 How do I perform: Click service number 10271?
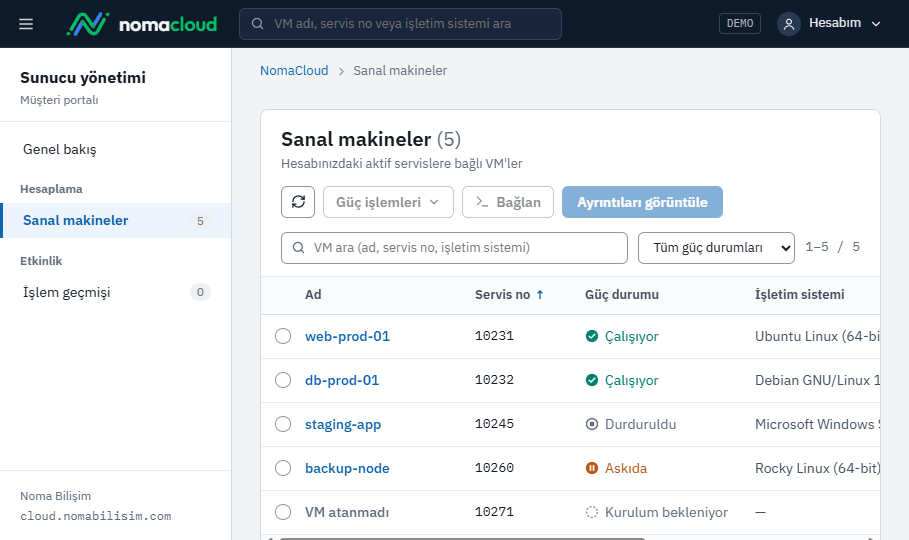pos(494,512)
